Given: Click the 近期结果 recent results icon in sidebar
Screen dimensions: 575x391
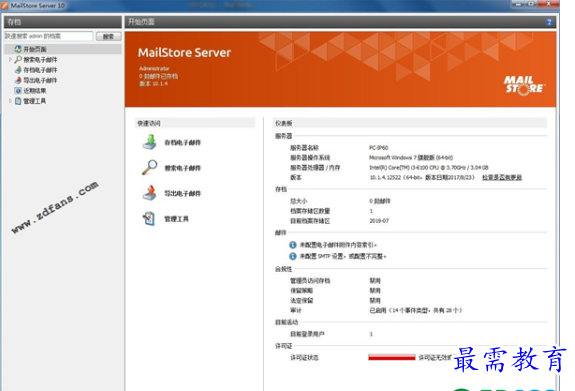Looking at the screenshot, I should point(18,90).
